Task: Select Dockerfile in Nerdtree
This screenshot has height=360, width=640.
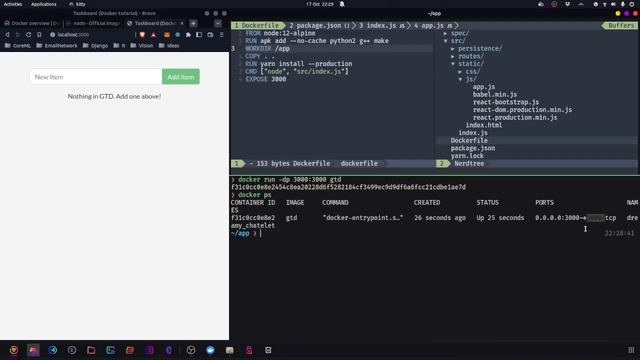Action: click(469, 140)
